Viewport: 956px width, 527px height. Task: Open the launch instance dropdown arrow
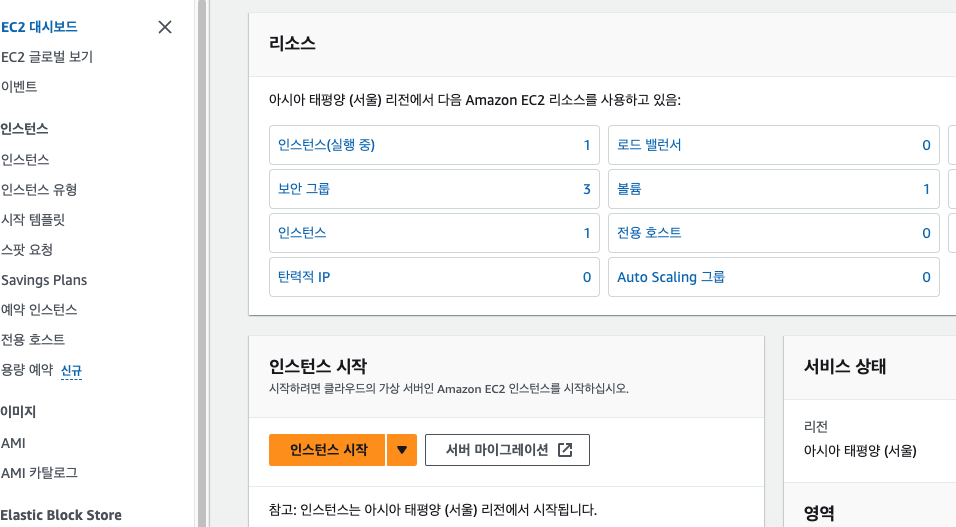click(x=402, y=450)
